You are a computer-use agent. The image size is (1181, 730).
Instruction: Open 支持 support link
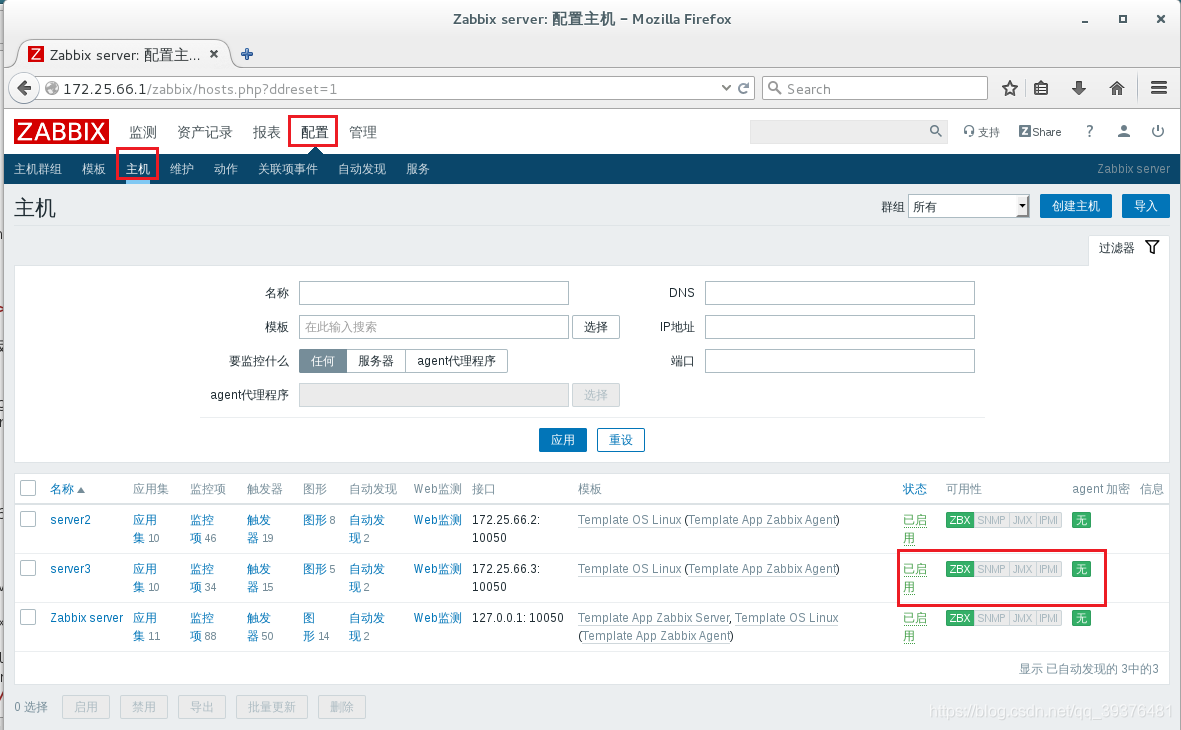pos(981,132)
